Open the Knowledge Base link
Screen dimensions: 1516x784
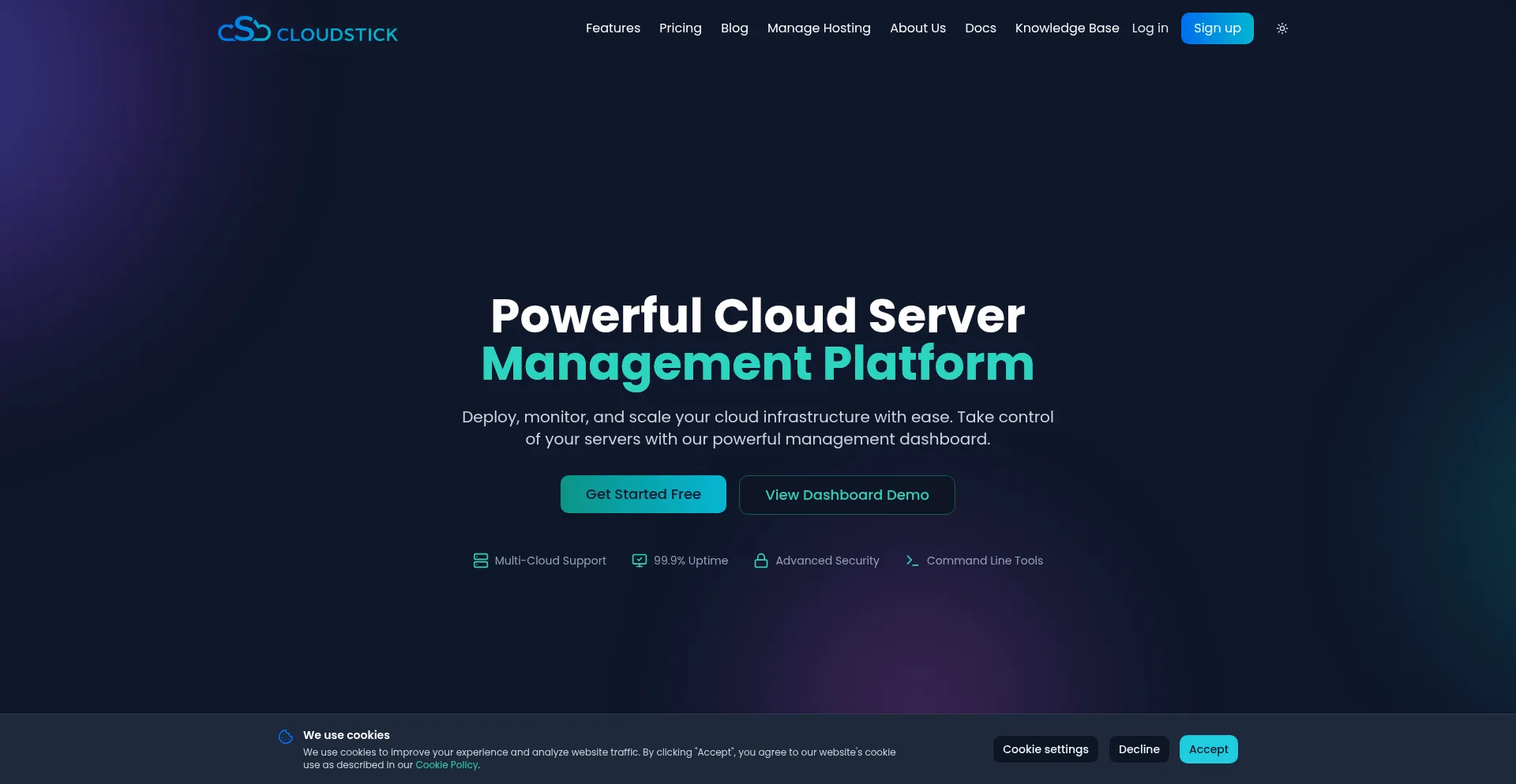click(1067, 28)
